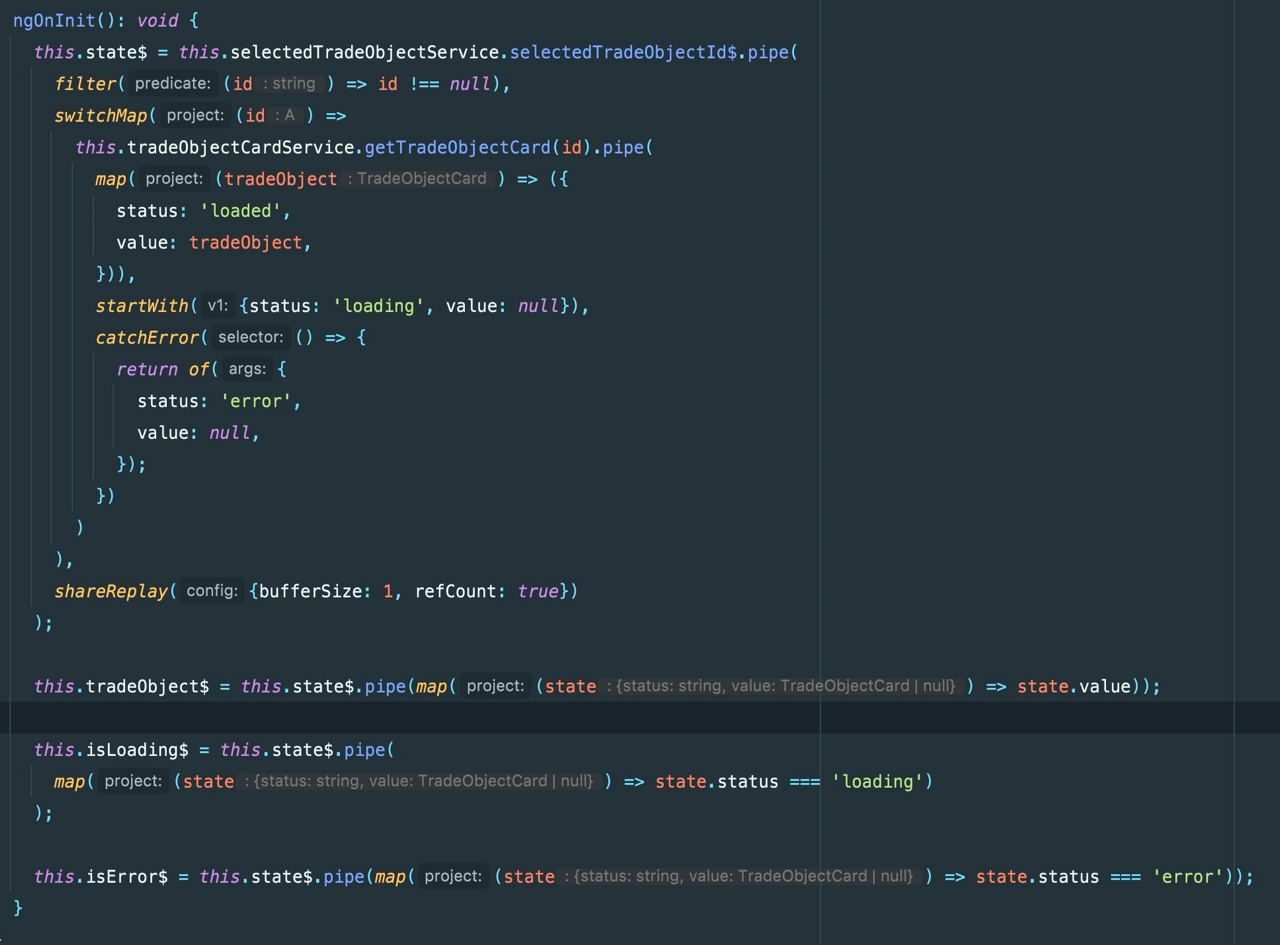This screenshot has width=1280, height=945.
Task: Click 'loading' string inside startWith
Action: coord(379,306)
